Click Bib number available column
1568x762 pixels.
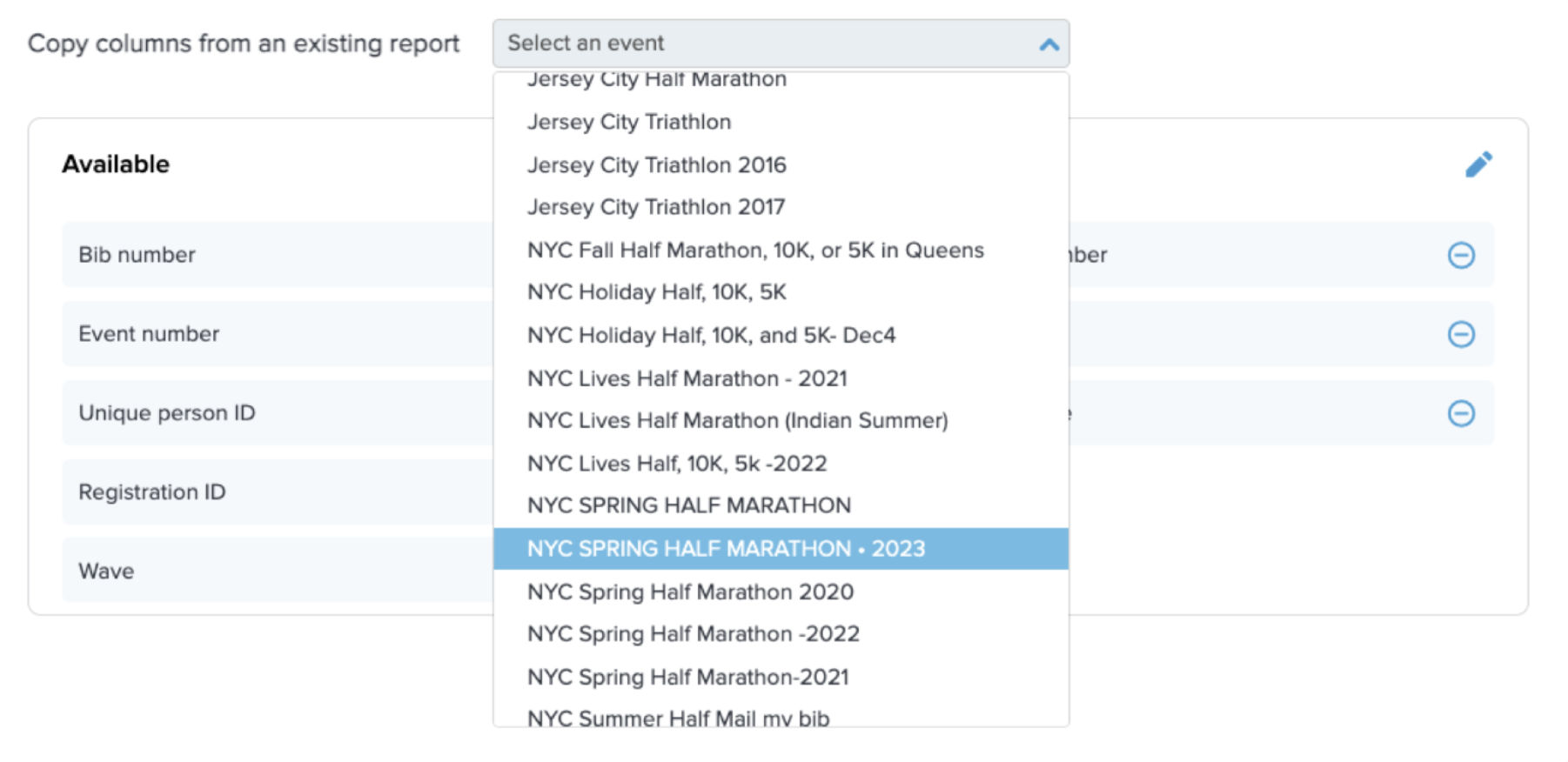click(137, 255)
